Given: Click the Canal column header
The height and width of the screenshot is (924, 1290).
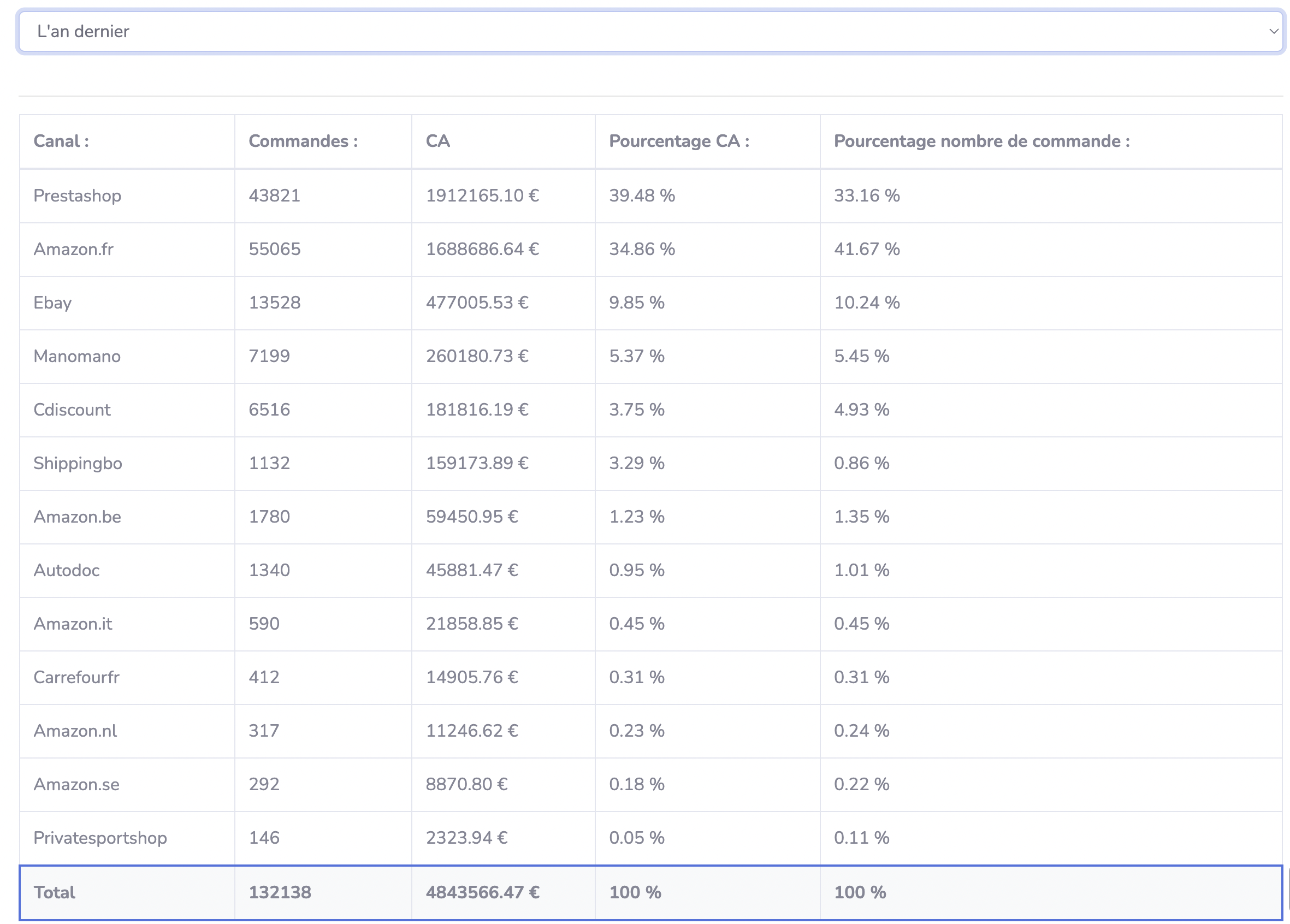Looking at the screenshot, I should click(61, 141).
